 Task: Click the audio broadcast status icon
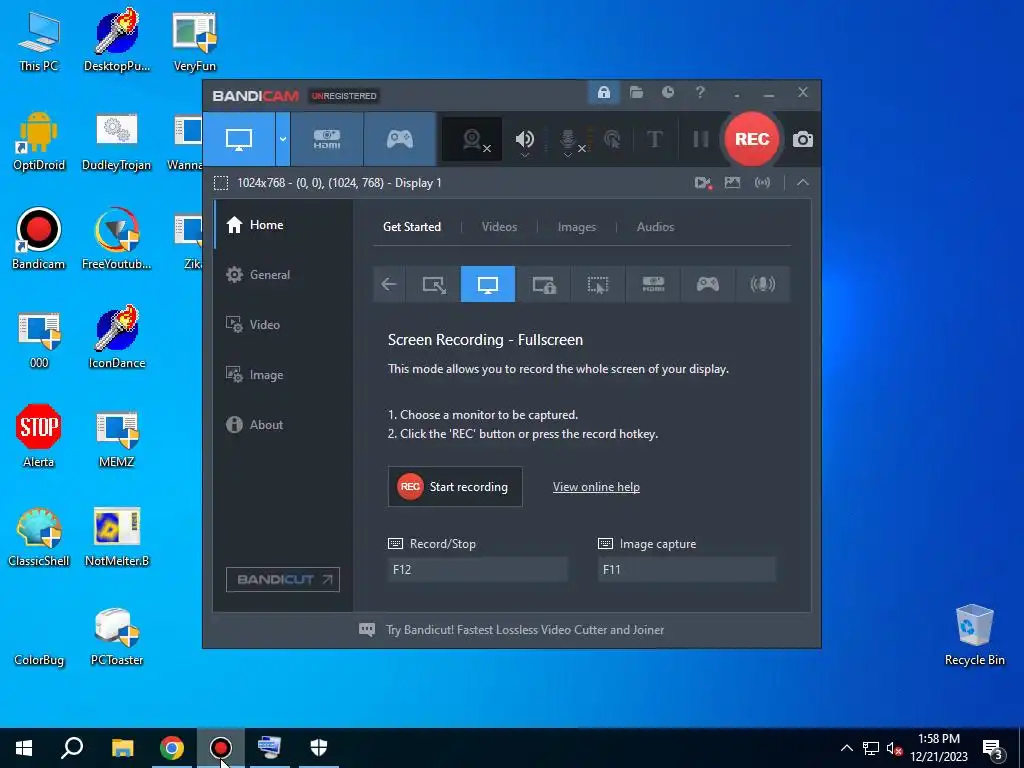click(x=762, y=183)
